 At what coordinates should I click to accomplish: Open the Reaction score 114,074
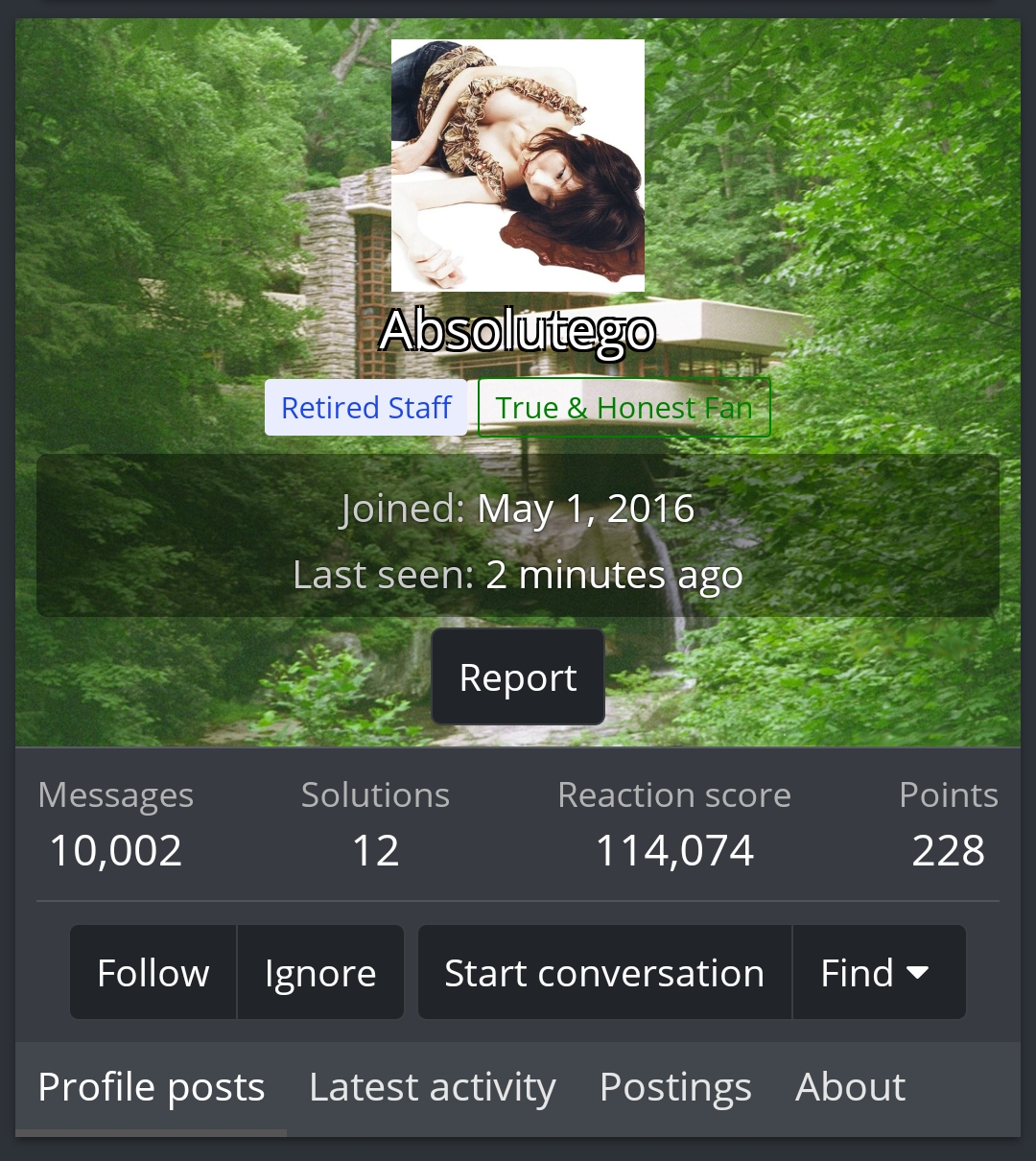click(x=674, y=851)
